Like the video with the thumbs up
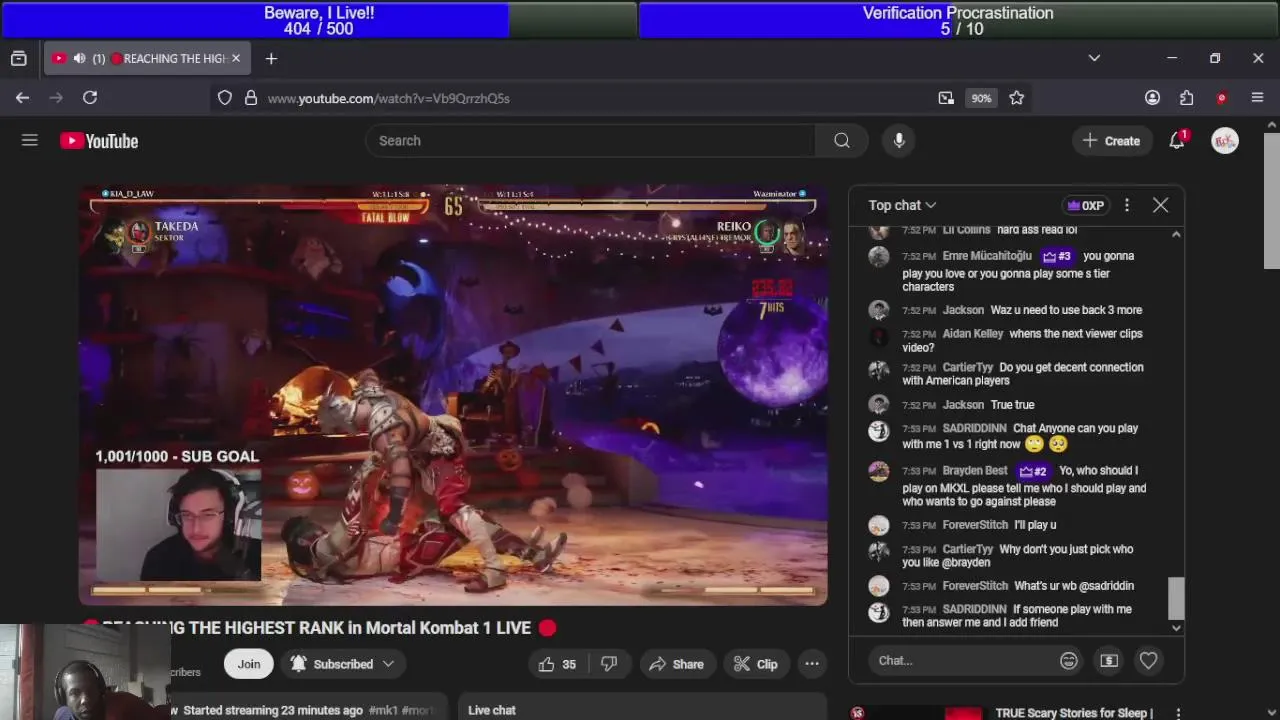This screenshot has height=720, width=1280. tap(557, 664)
